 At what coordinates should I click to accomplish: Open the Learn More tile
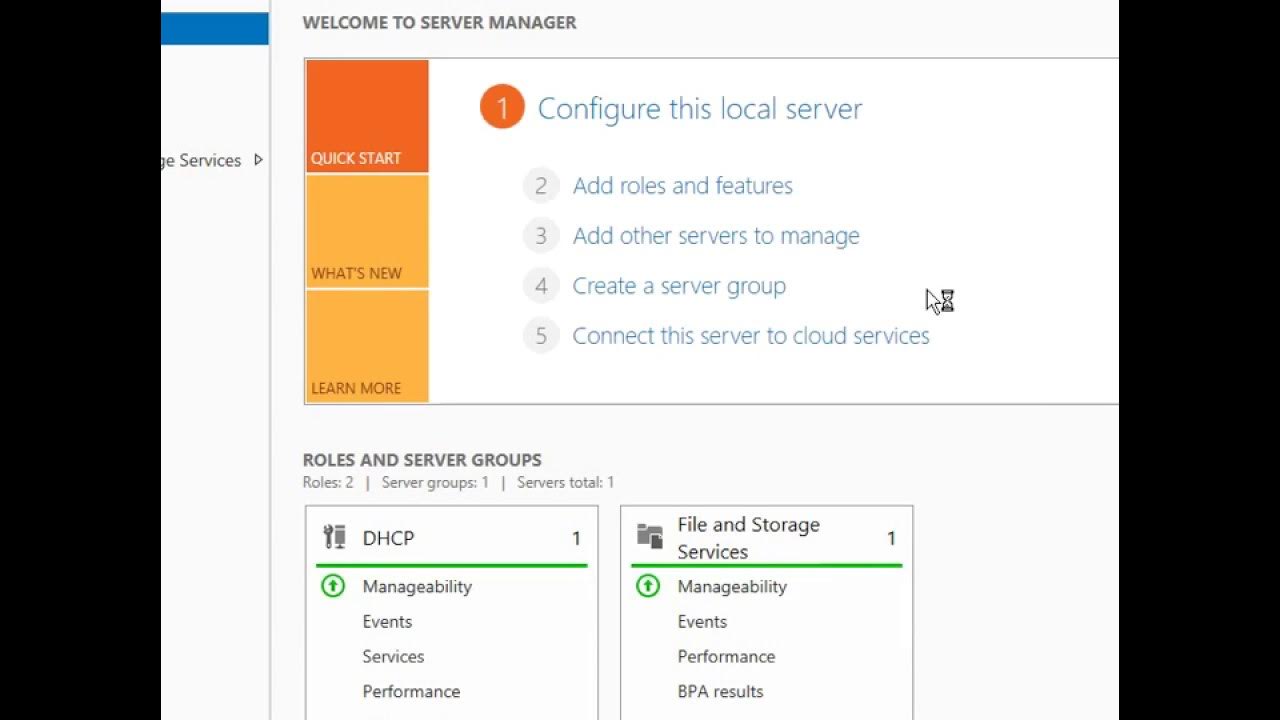tap(367, 347)
